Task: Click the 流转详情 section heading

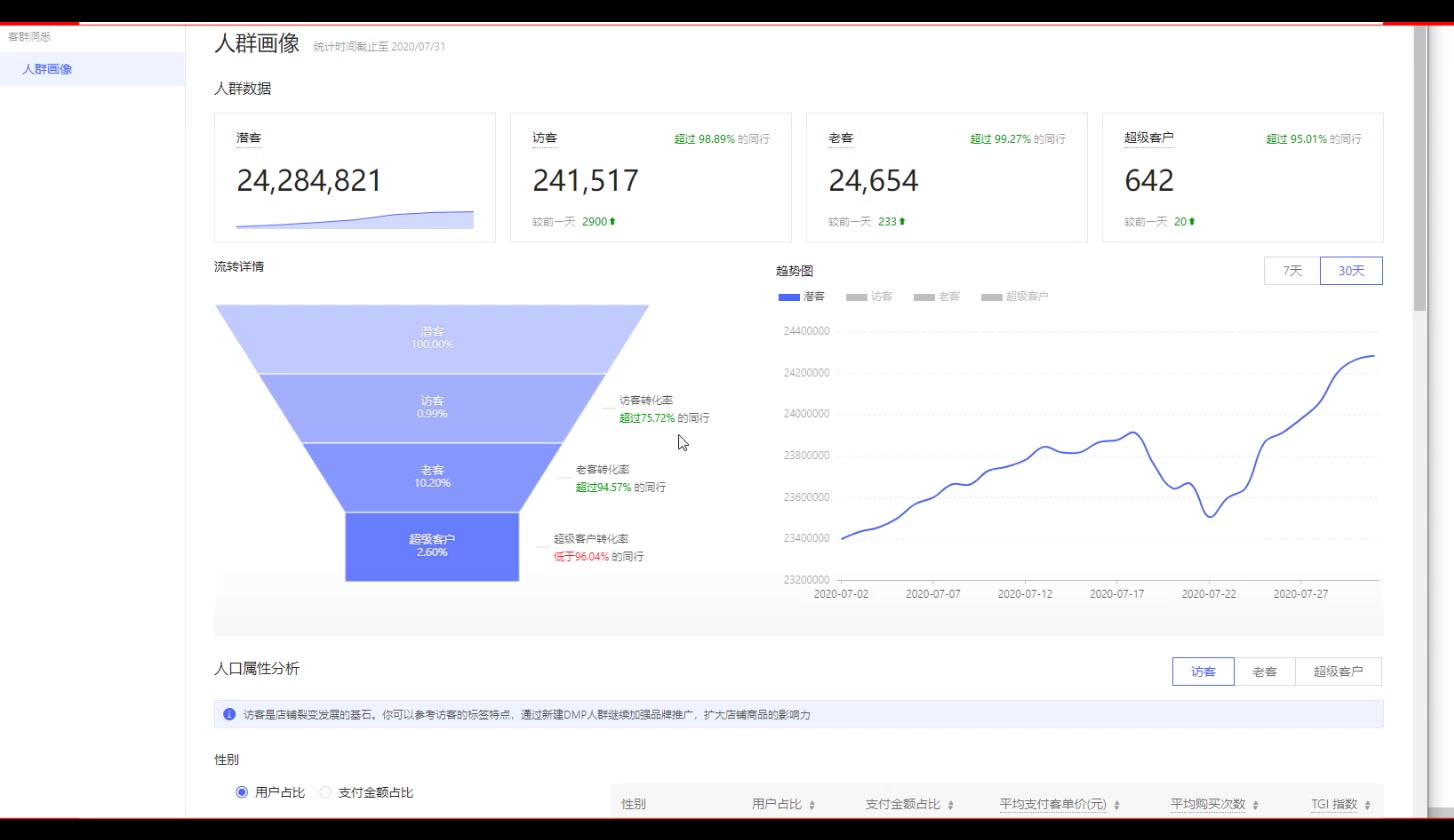Action: 239,267
